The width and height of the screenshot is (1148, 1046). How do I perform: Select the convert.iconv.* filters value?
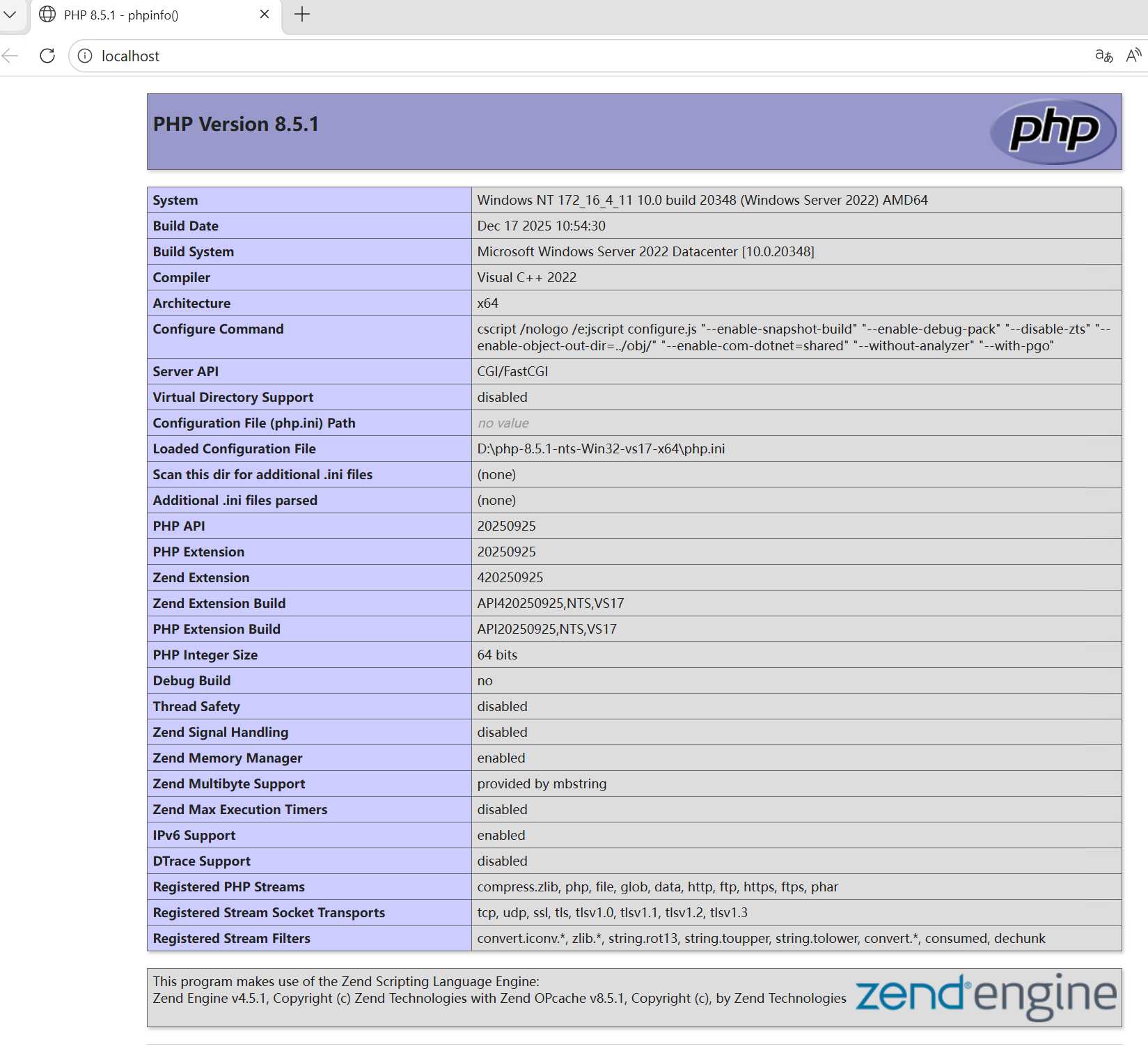(762, 939)
